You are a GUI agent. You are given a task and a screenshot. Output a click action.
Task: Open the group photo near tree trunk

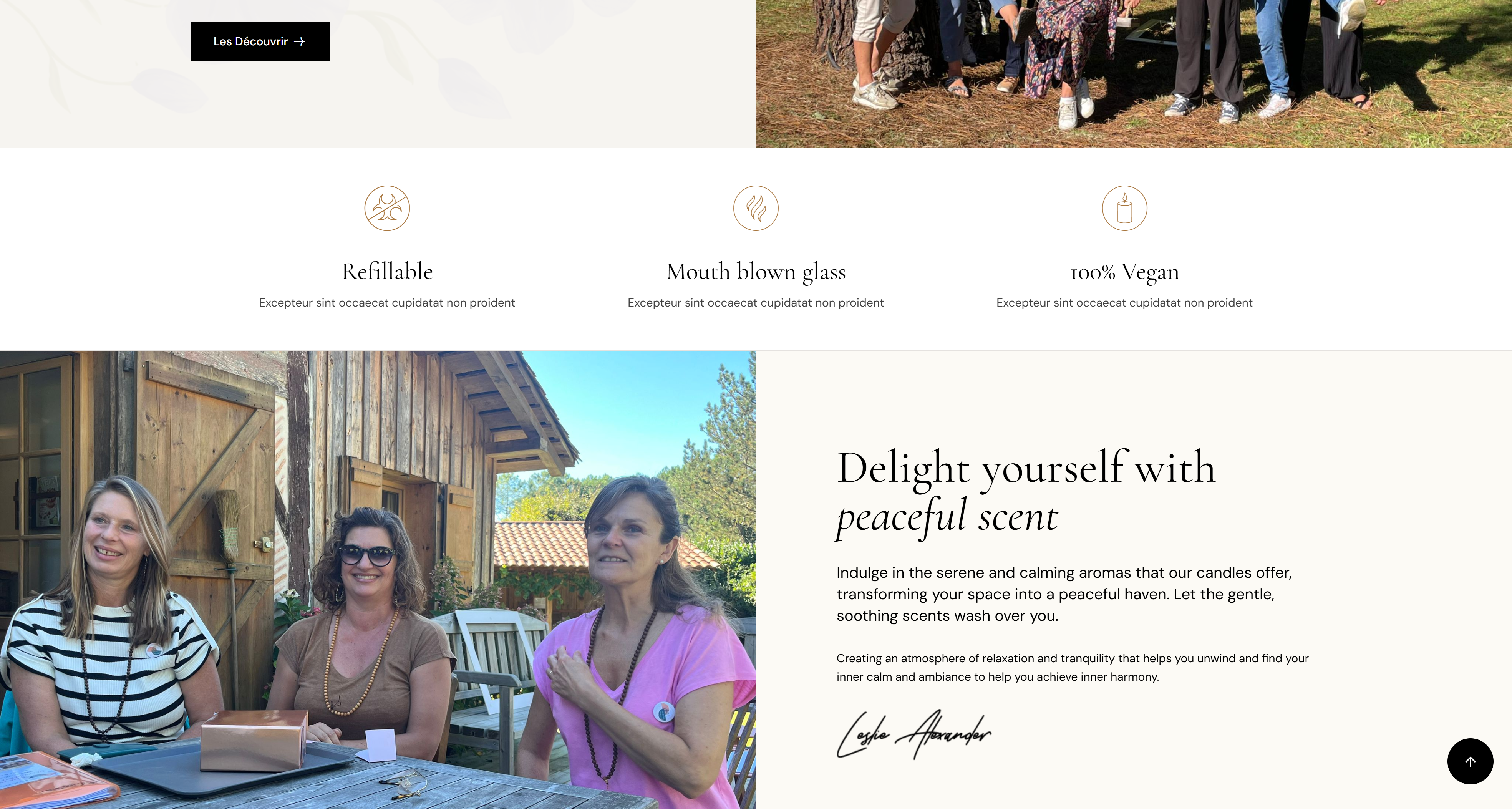pyautogui.click(x=1134, y=73)
